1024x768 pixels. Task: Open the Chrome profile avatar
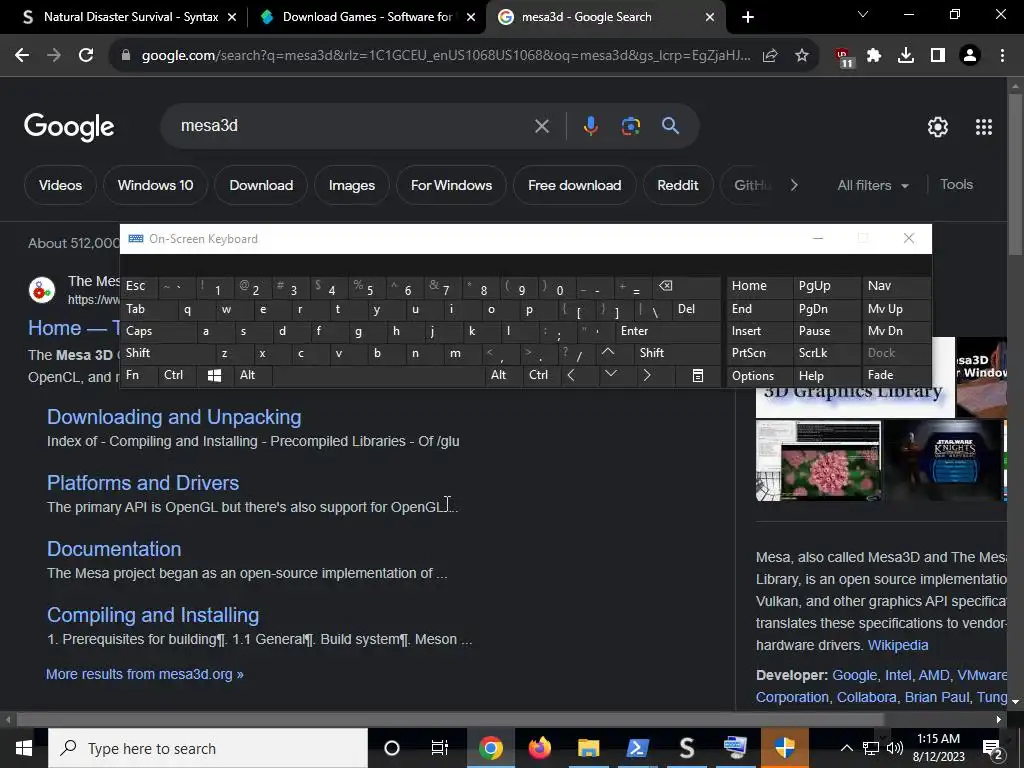click(970, 56)
